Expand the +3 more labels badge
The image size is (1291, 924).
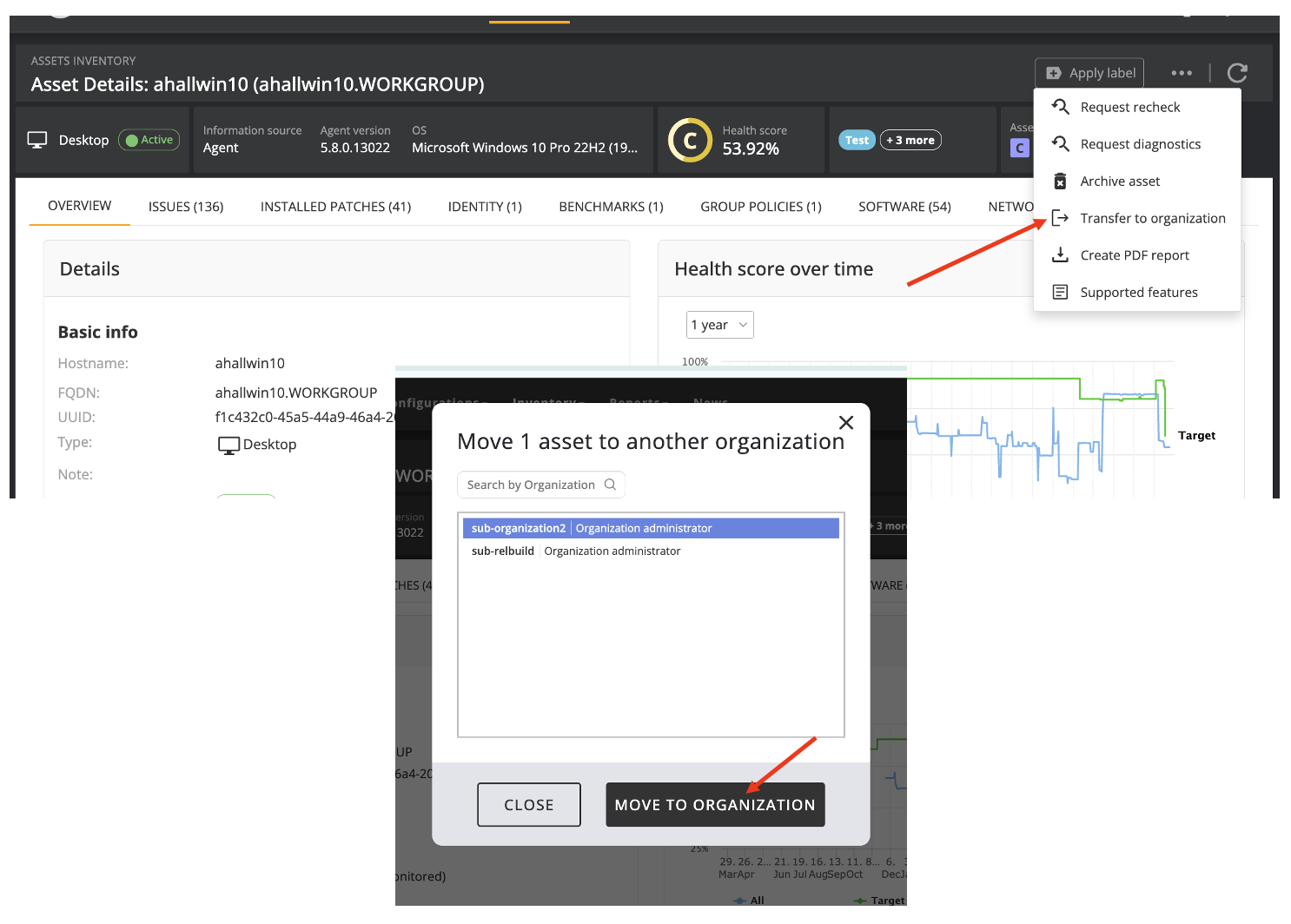coord(910,140)
